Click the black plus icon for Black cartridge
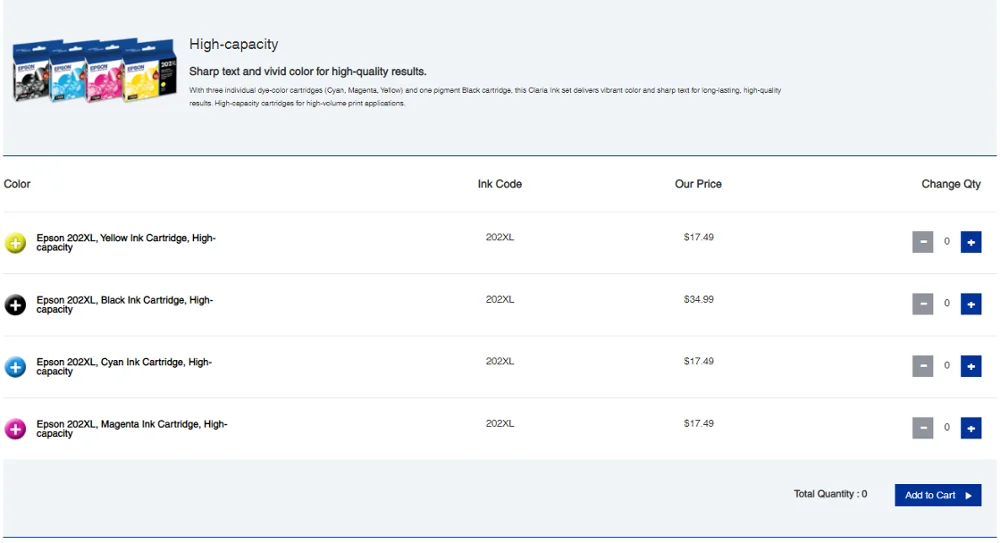Viewport: 1000px width, 543px height. click(x=15, y=305)
